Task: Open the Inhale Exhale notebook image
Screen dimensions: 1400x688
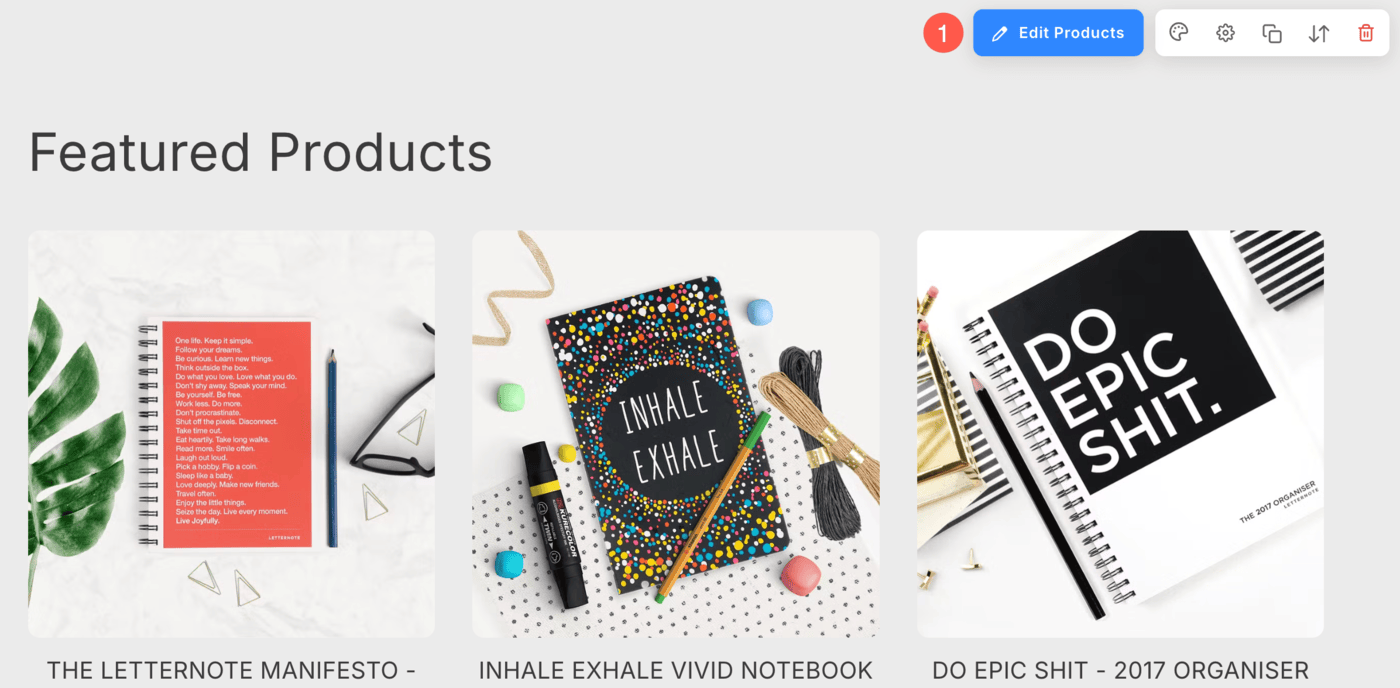Action: [x=676, y=434]
